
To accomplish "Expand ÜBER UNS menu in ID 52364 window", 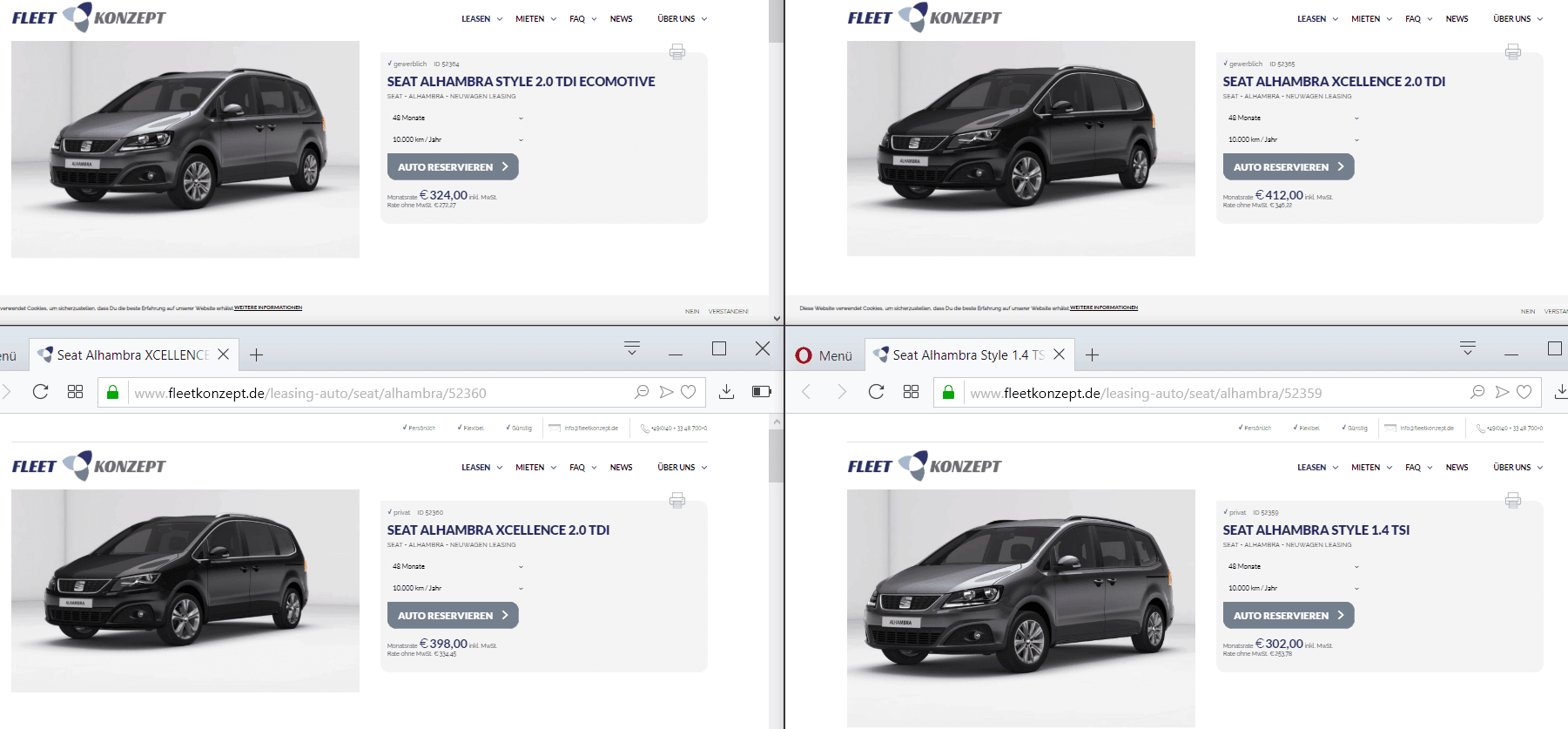I will tap(682, 18).
